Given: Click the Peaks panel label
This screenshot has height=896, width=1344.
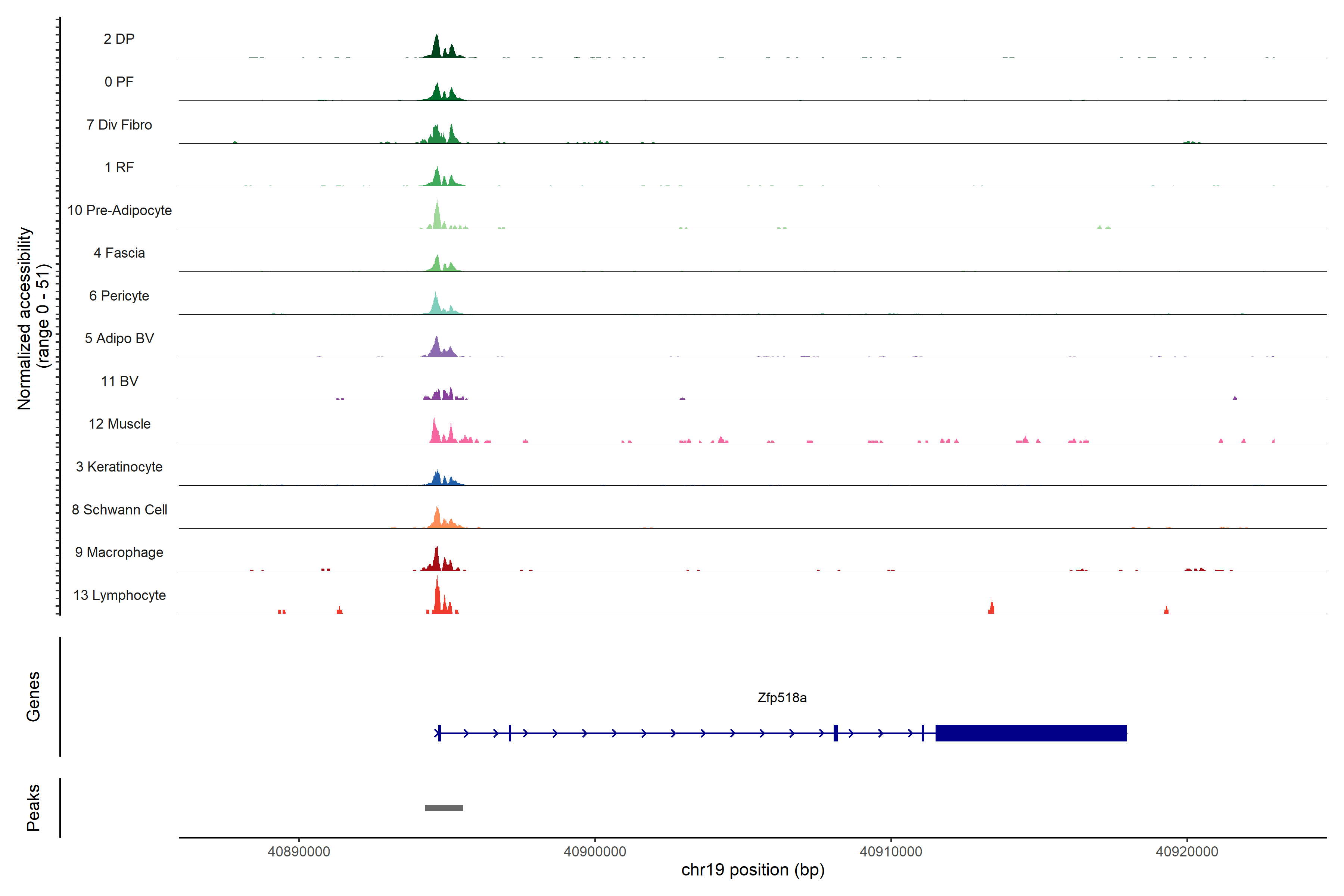Looking at the screenshot, I should click(33, 807).
